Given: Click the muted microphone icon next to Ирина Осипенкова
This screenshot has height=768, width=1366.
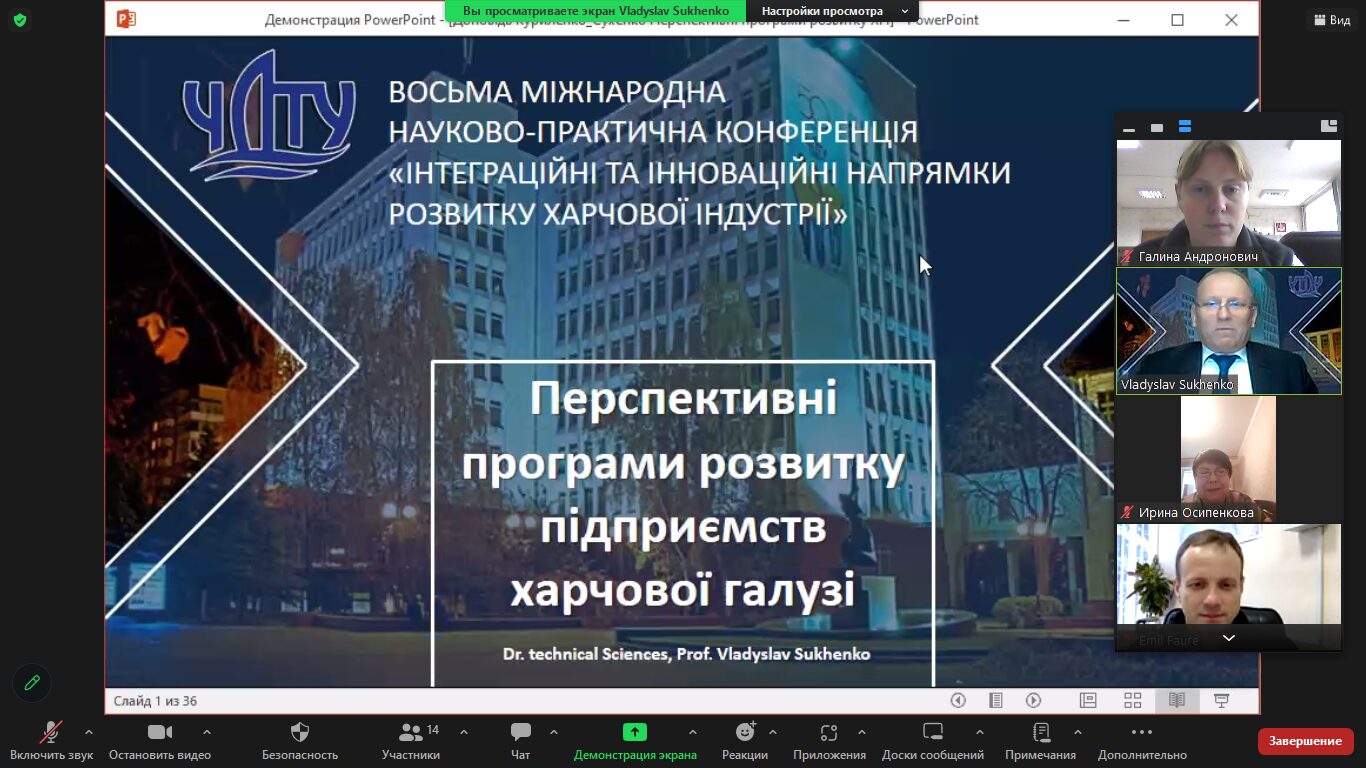Looking at the screenshot, I should 1128,513.
